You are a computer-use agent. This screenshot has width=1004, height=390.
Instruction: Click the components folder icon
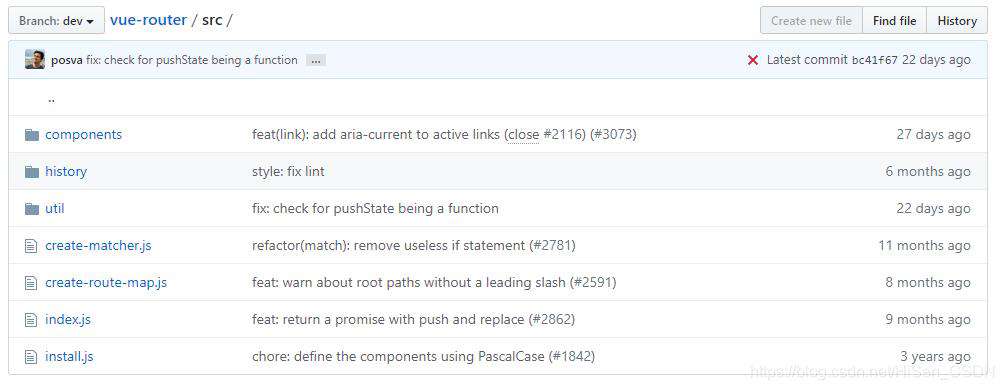coord(32,134)
